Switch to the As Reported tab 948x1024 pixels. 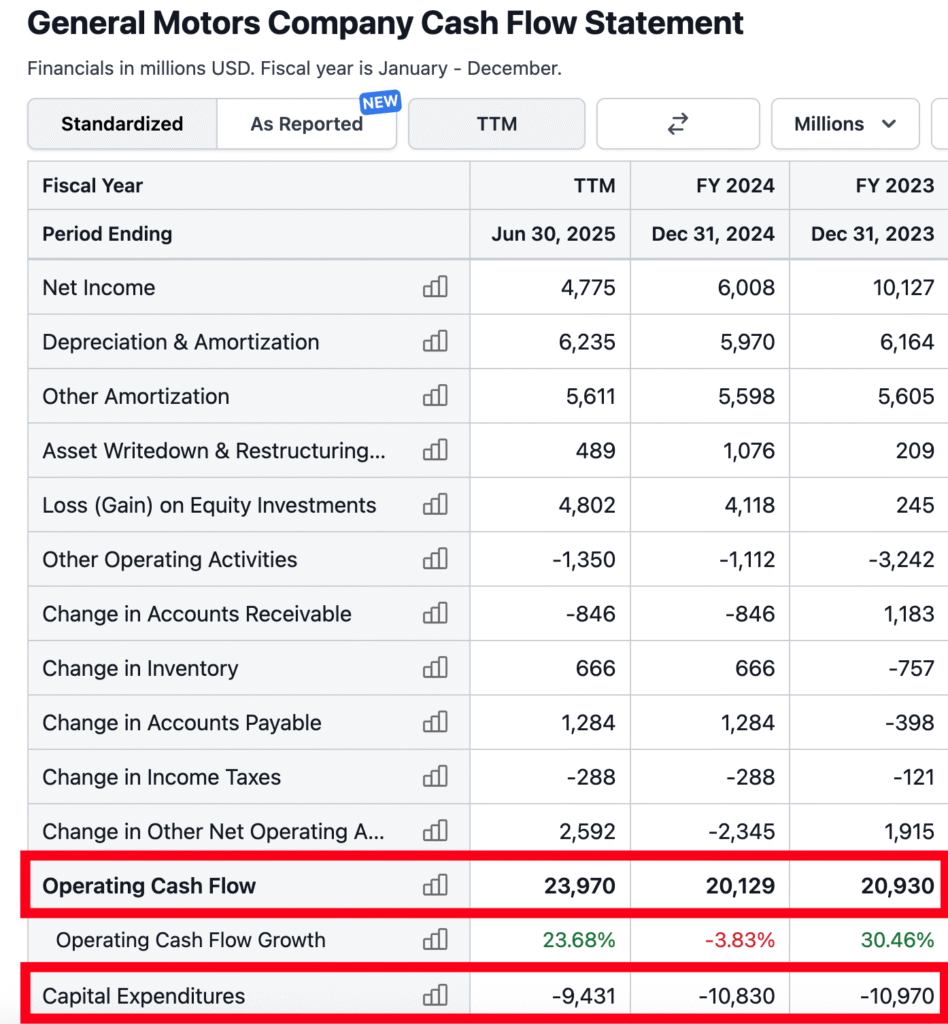click(306, 124)
